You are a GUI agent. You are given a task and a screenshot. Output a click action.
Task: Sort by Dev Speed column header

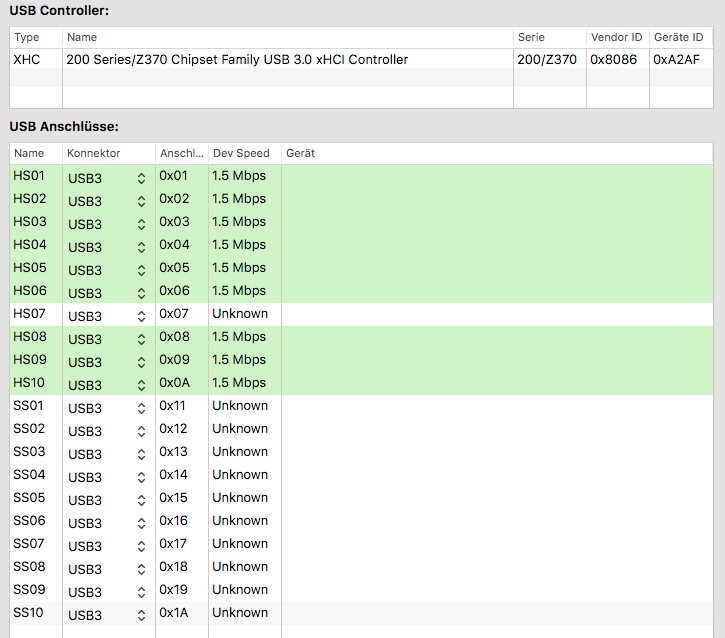click(x=245, y=153)
